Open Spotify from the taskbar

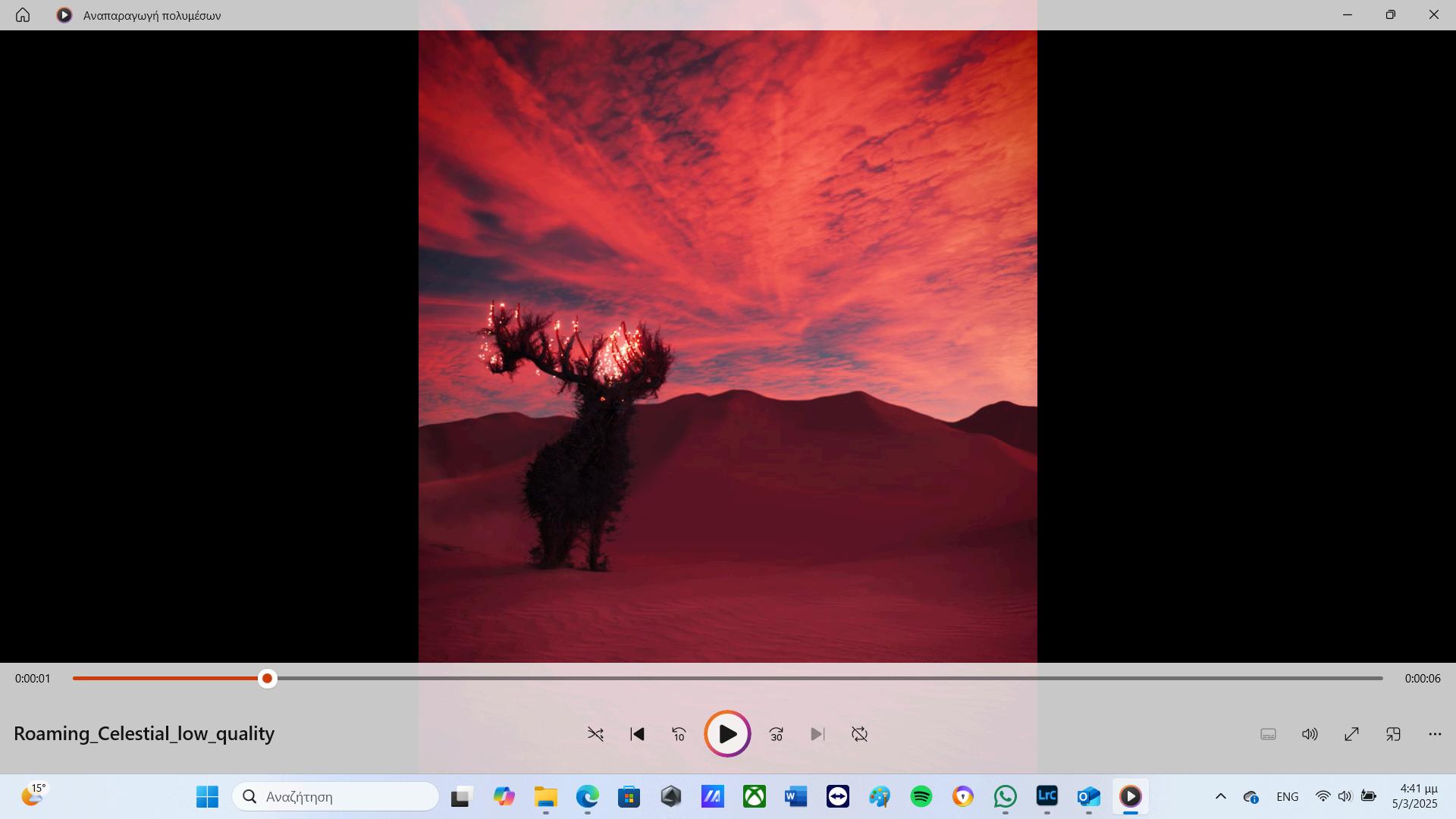pos(921,796)
